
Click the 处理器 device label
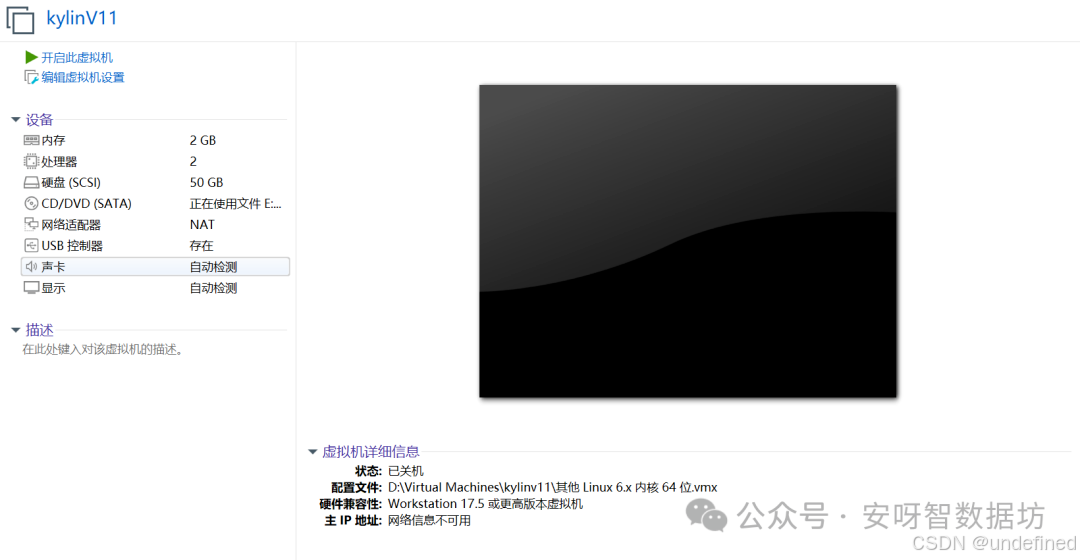tap(59, 162)
